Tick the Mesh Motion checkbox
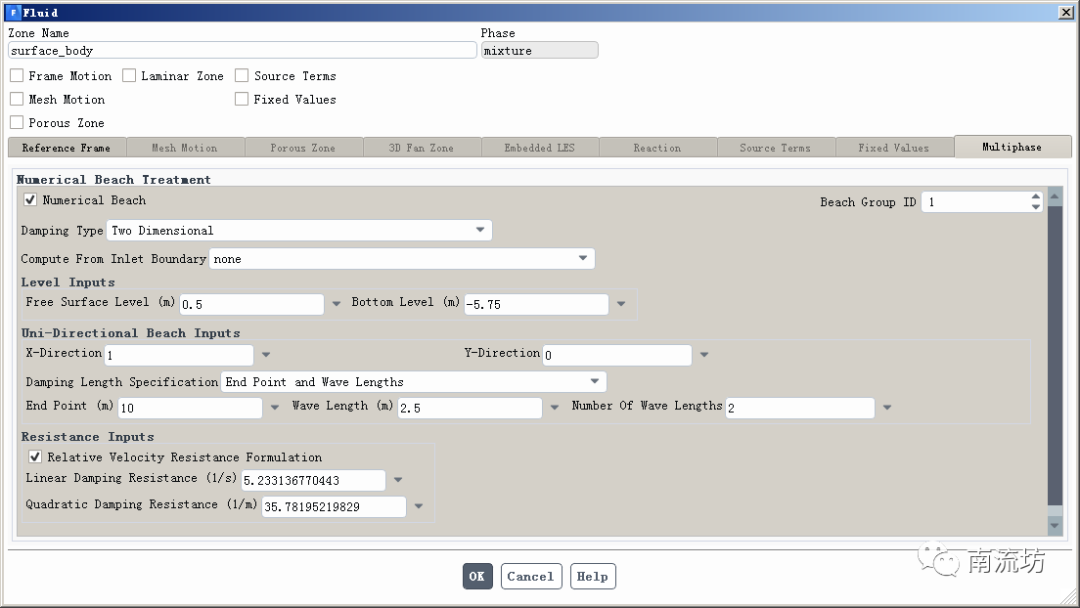 click(17, 99)
